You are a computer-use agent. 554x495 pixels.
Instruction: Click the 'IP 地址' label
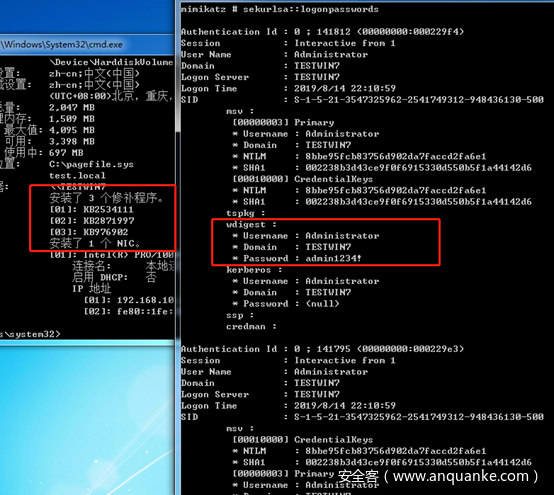92,289
